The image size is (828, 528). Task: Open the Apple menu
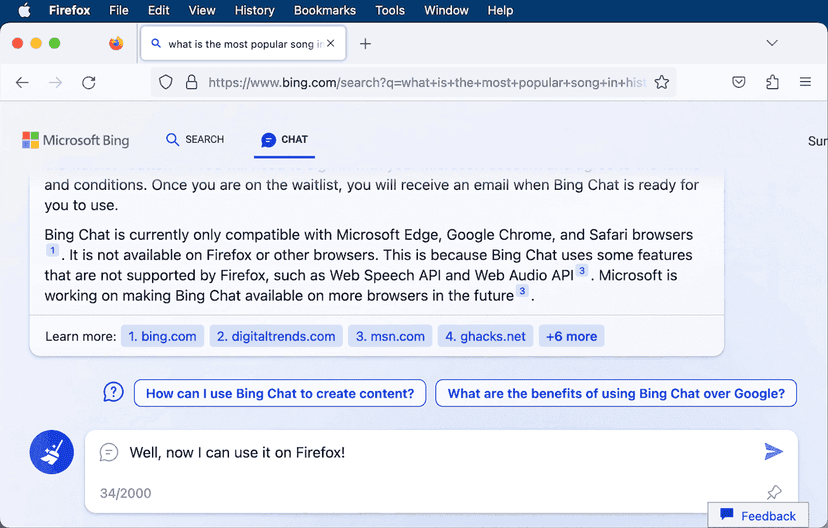coord(24,11)
